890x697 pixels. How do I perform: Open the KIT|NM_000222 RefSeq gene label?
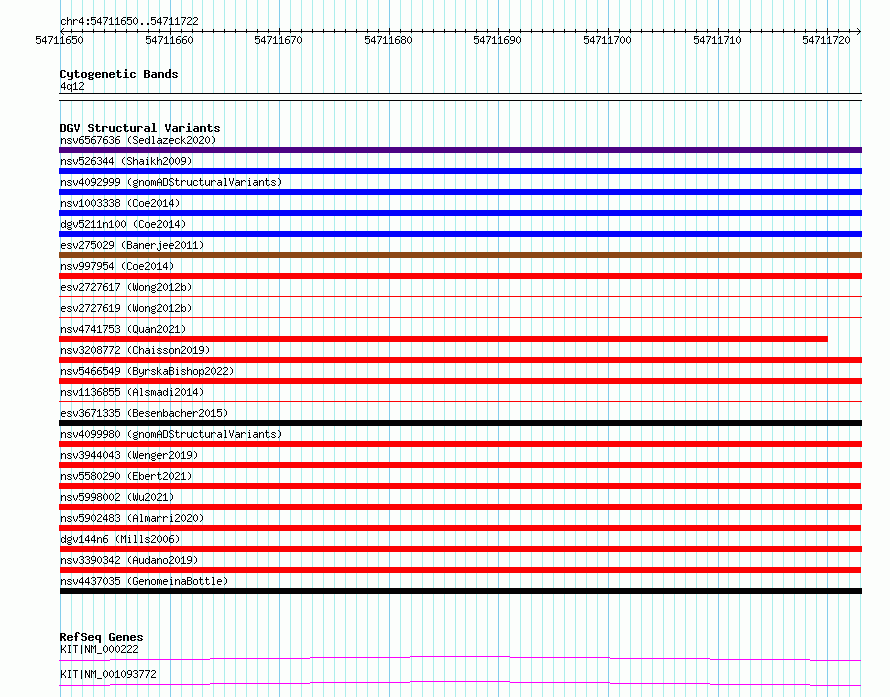99,649
